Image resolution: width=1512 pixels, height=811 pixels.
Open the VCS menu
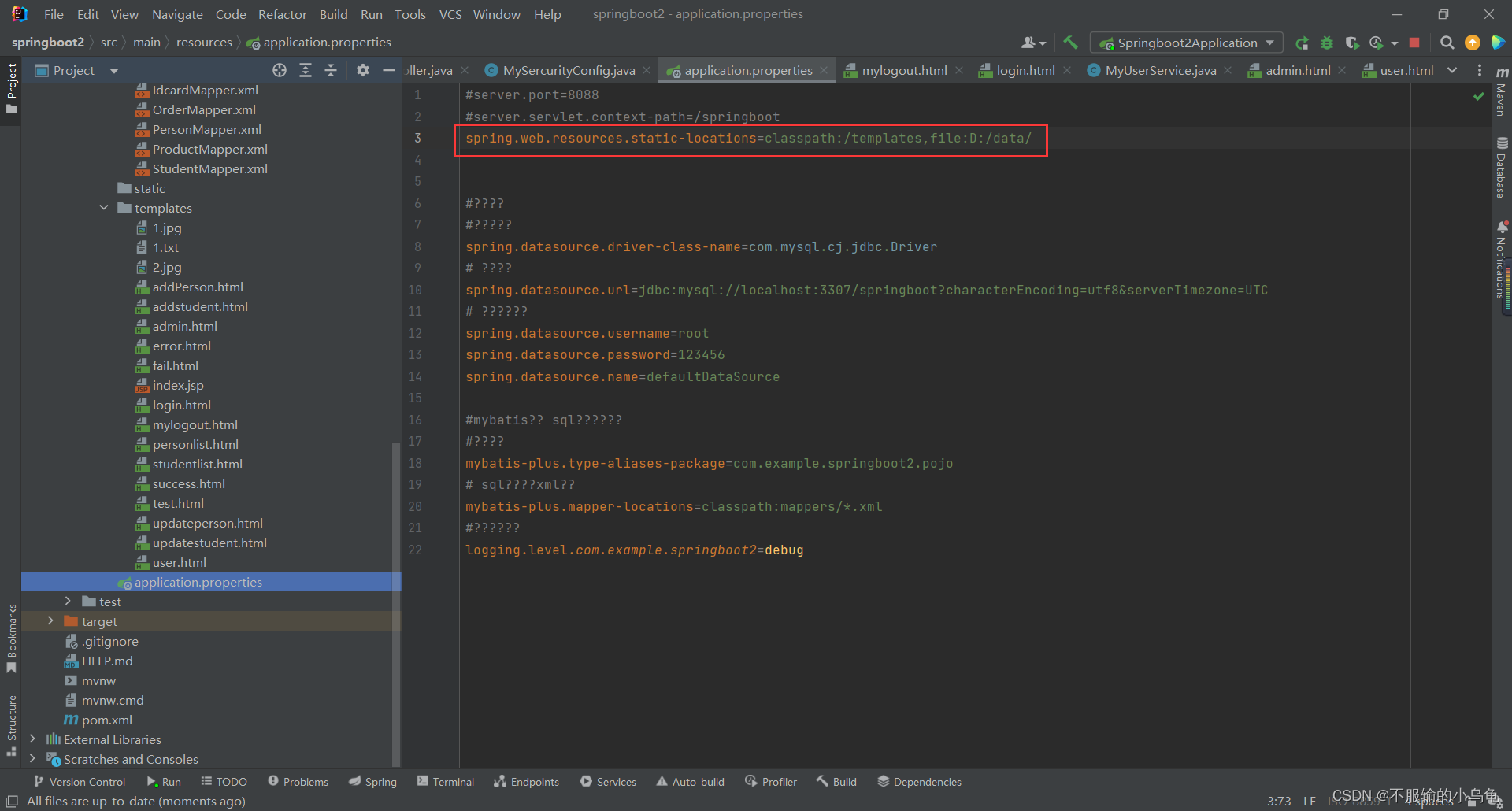(450, 14)
